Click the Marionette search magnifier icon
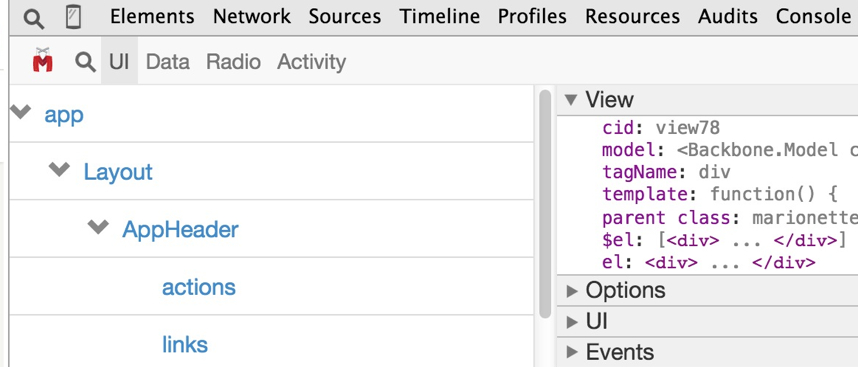The height and width of the screenshot is (367, 858). click(85, 62)
